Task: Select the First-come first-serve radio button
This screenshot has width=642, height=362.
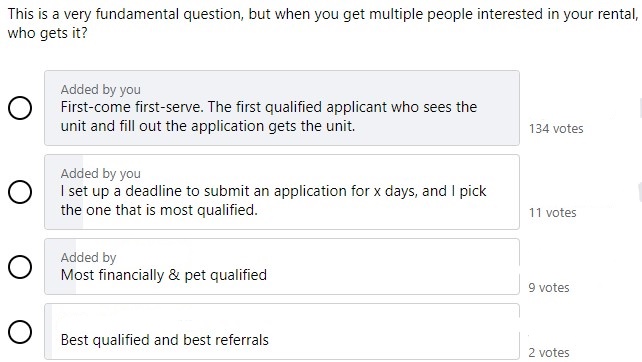Action: pos(20,108)
